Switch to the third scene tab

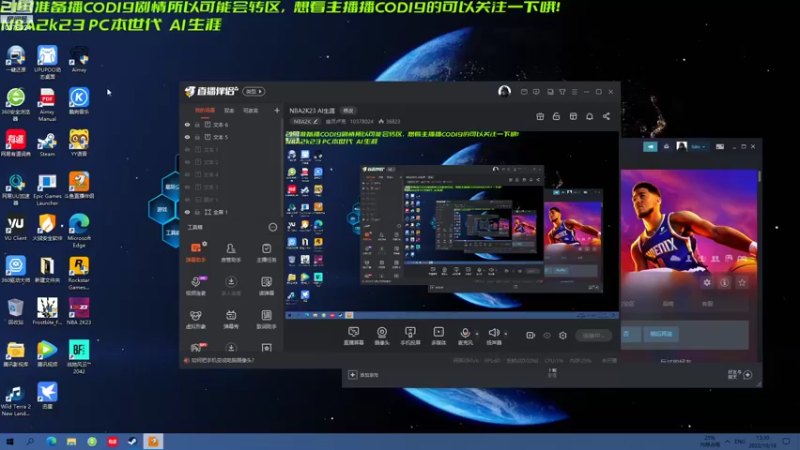[x=251, y=110]
